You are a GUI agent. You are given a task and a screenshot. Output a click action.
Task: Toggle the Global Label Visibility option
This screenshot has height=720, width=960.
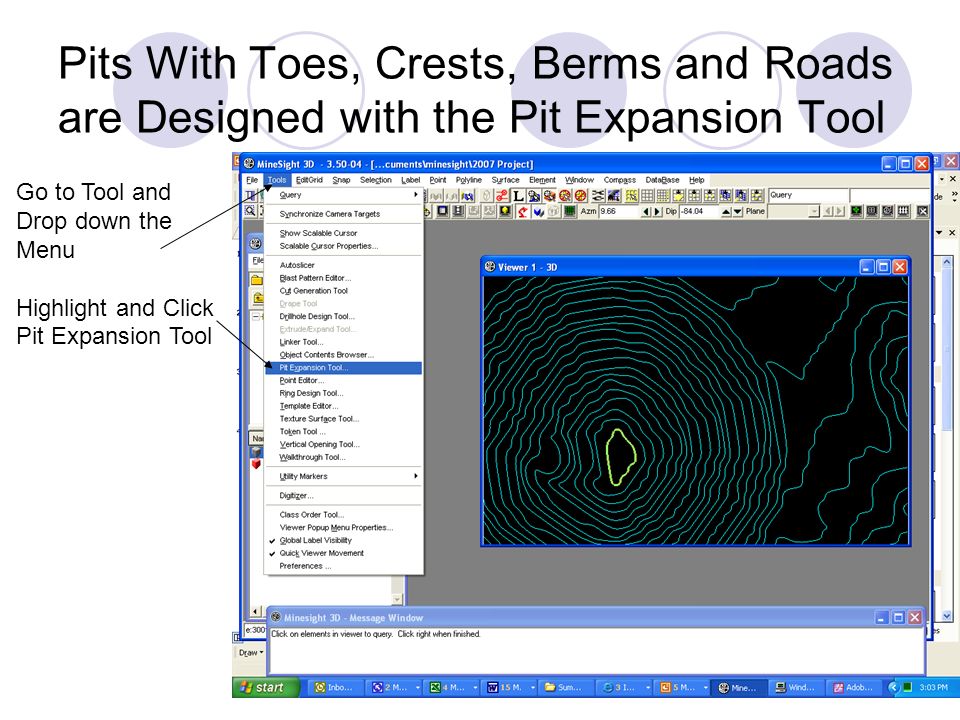click(343, 541)
